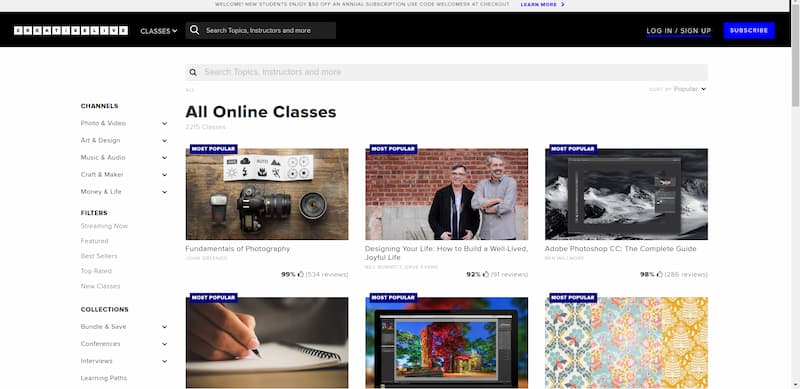Click the Bill Burnett, Dave Evans instructor names
This screenshot has height=389, width=800.
(401, 267)
